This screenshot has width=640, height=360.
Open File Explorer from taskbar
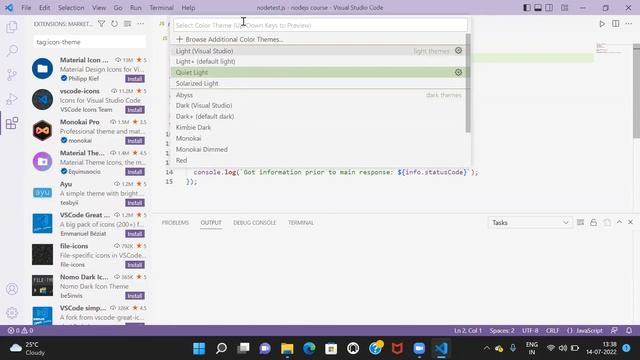[x=287, y=348]
